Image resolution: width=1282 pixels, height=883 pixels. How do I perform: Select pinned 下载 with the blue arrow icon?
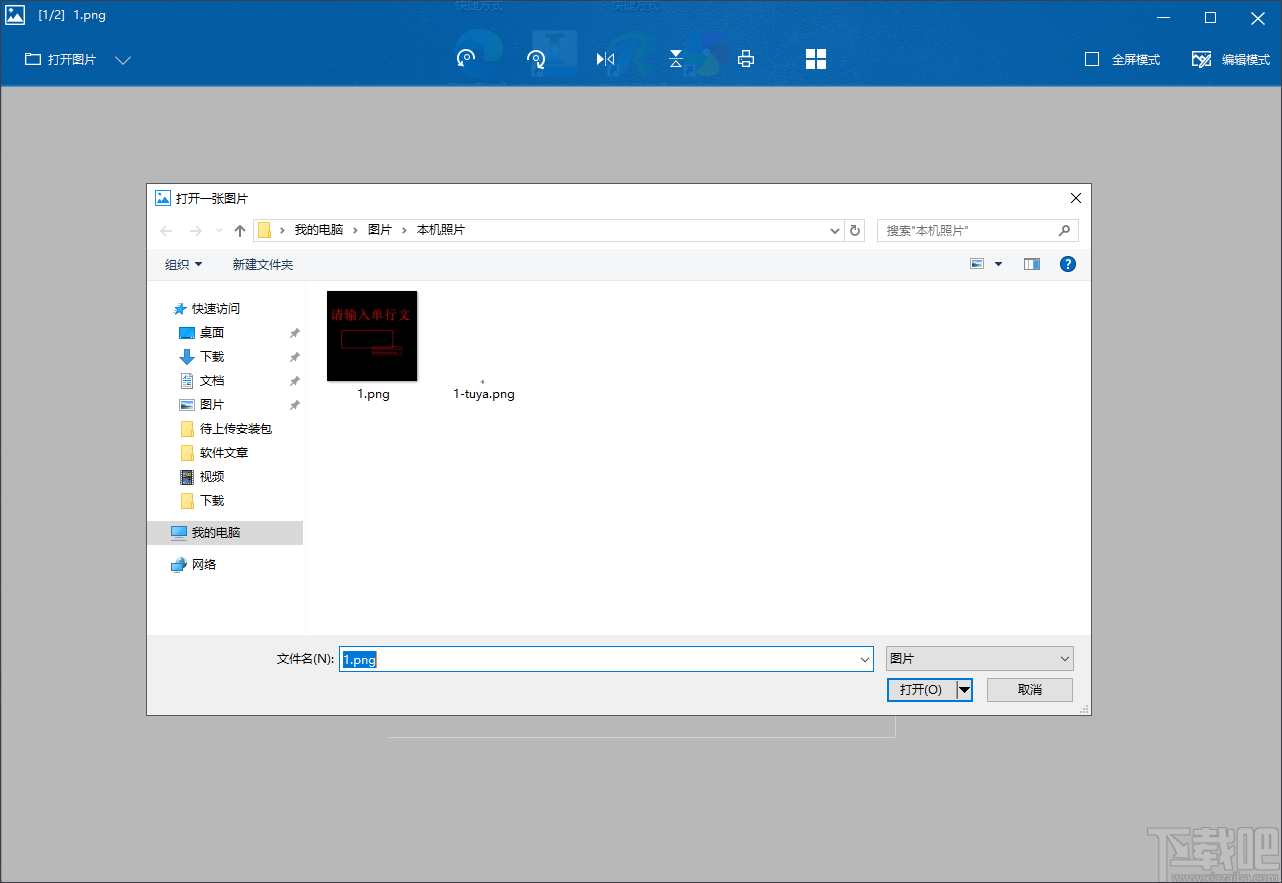tap(211, 356)
